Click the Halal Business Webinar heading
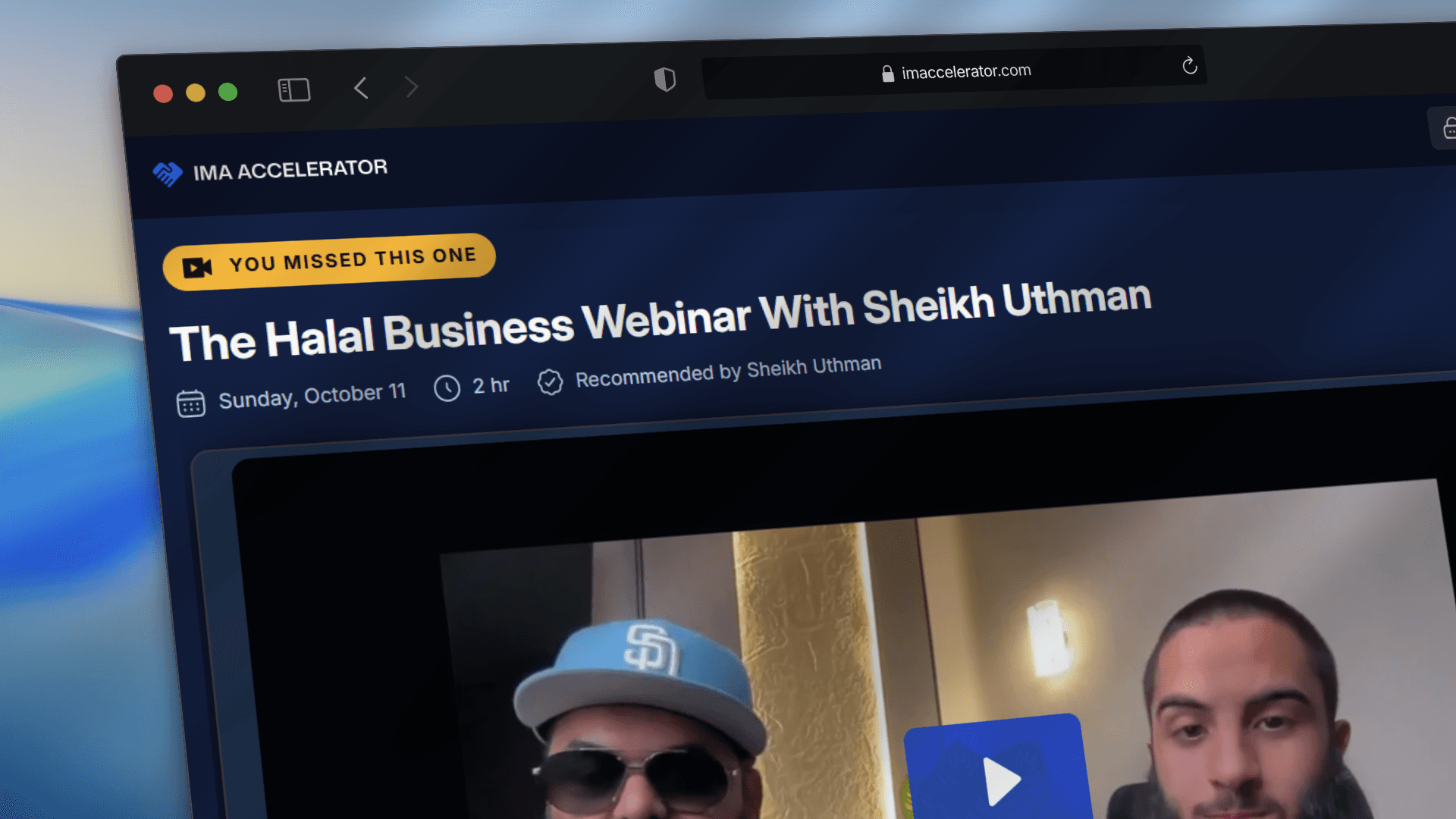 pos(660,320)
